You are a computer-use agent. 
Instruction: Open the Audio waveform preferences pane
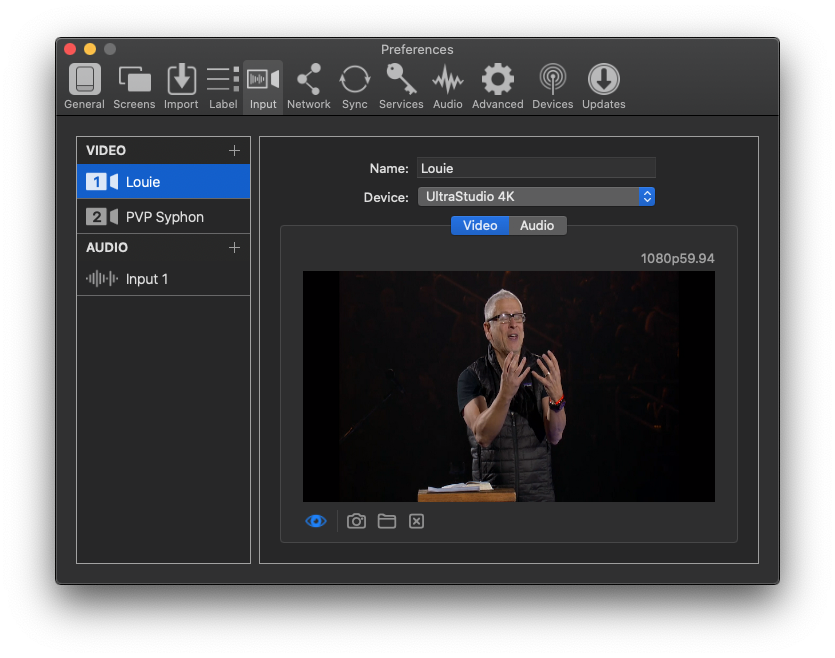(x=447, y=87)
